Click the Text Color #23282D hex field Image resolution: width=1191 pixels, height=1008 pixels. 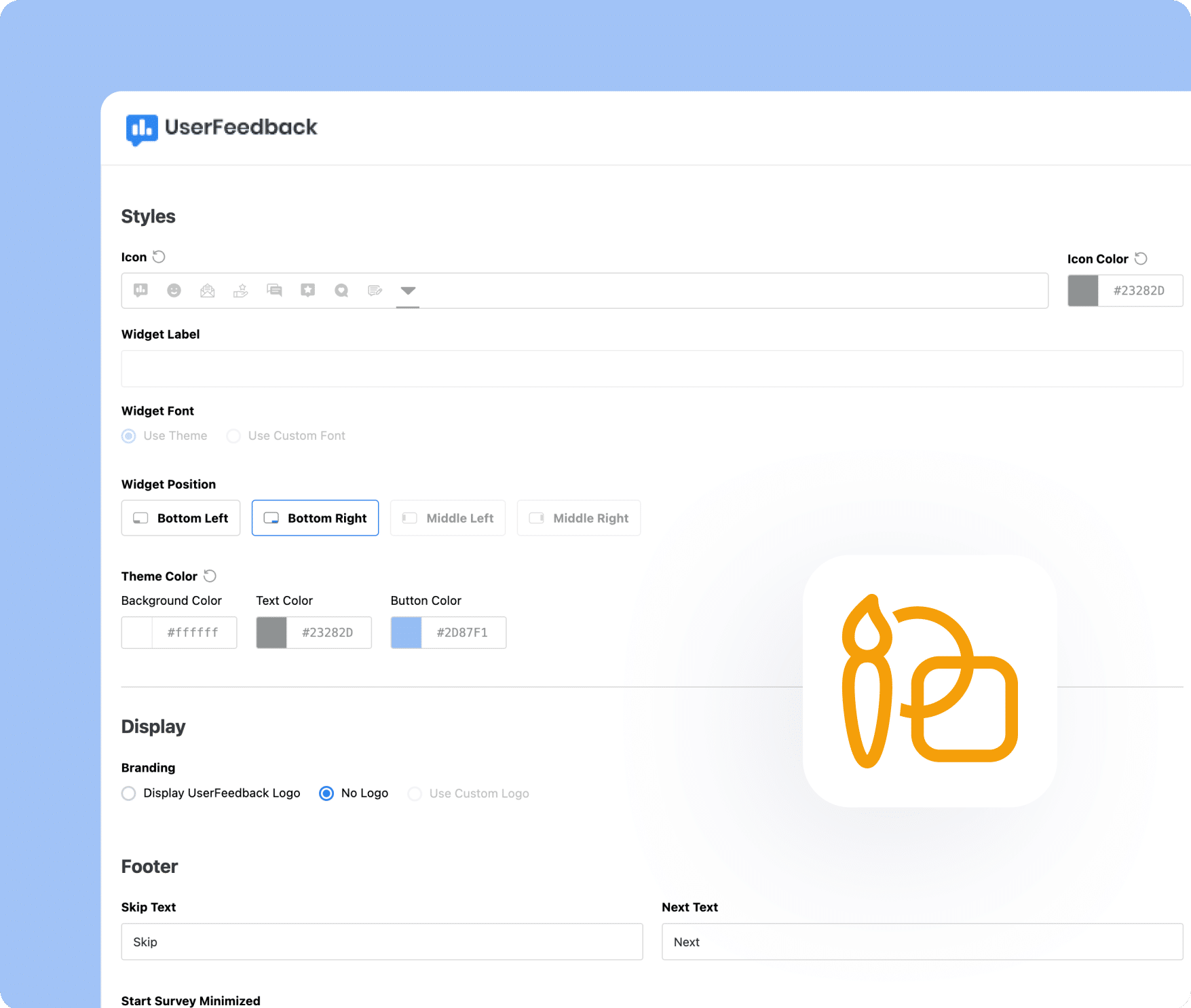328,633
